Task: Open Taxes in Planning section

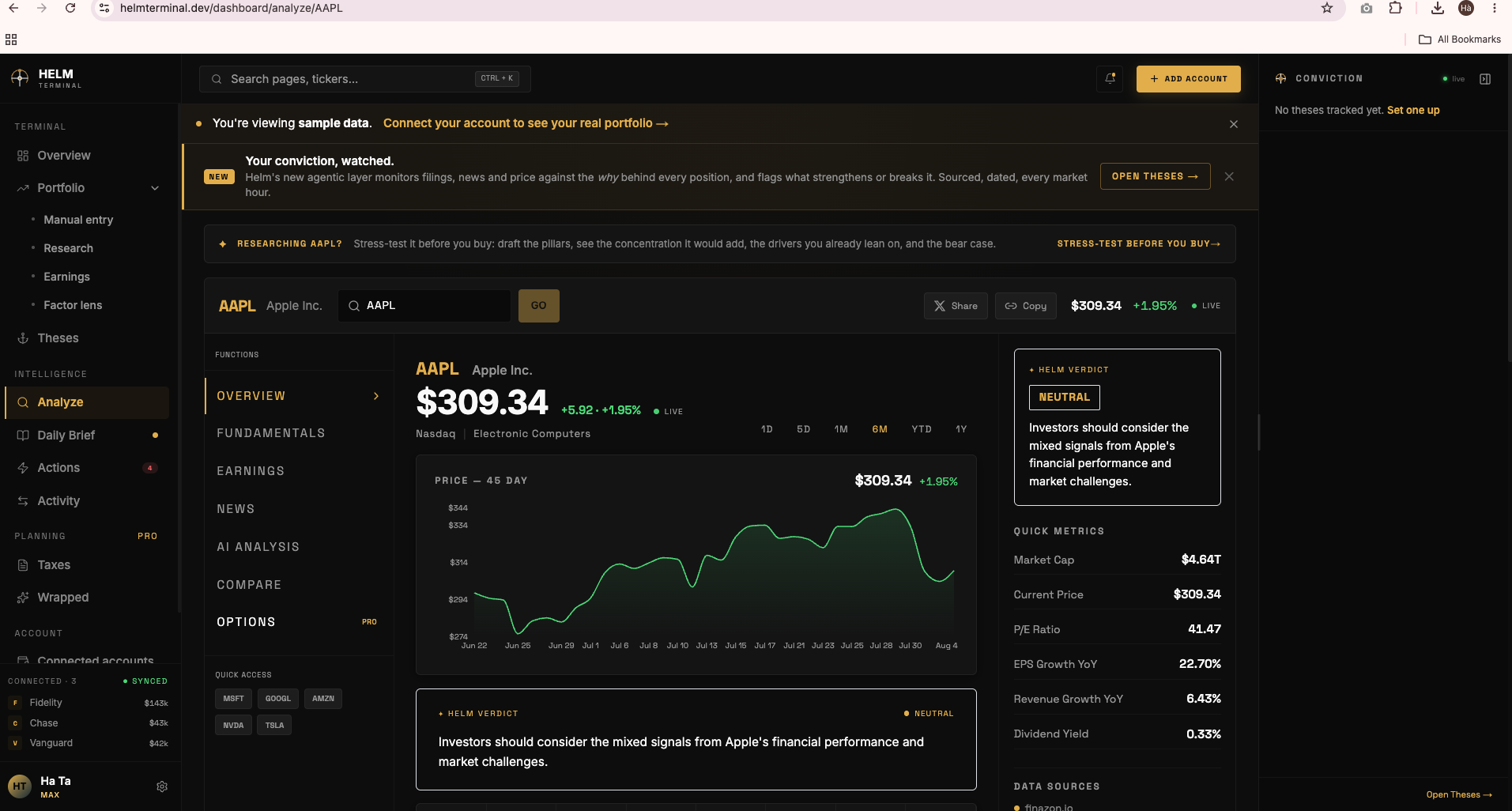Action: tap(87, 565)
